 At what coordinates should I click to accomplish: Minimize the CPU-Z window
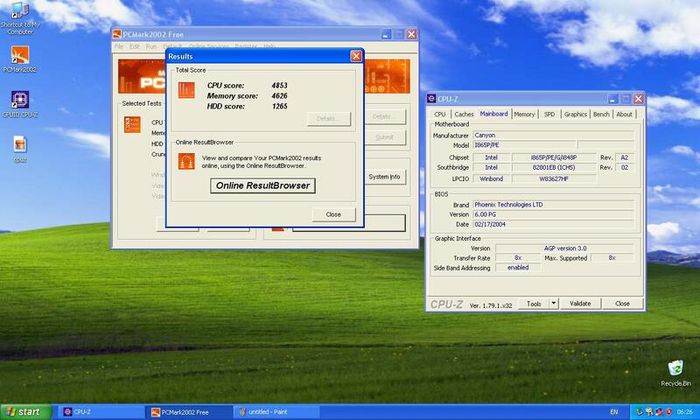(x=612, y=99)
